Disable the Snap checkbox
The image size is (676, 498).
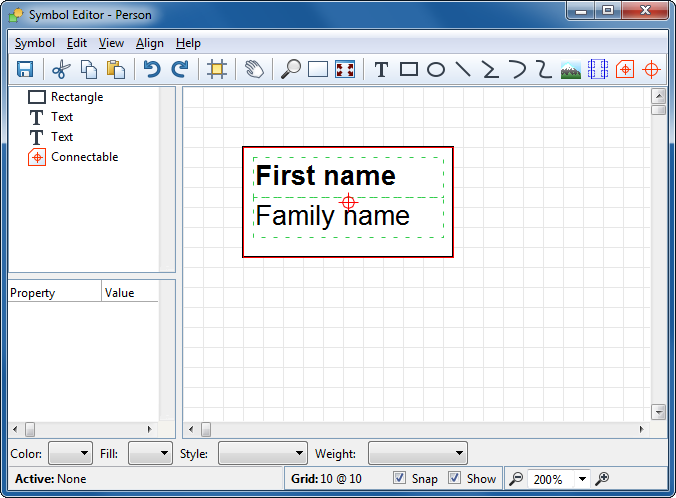pyautogui.click(x=400, y=479)
